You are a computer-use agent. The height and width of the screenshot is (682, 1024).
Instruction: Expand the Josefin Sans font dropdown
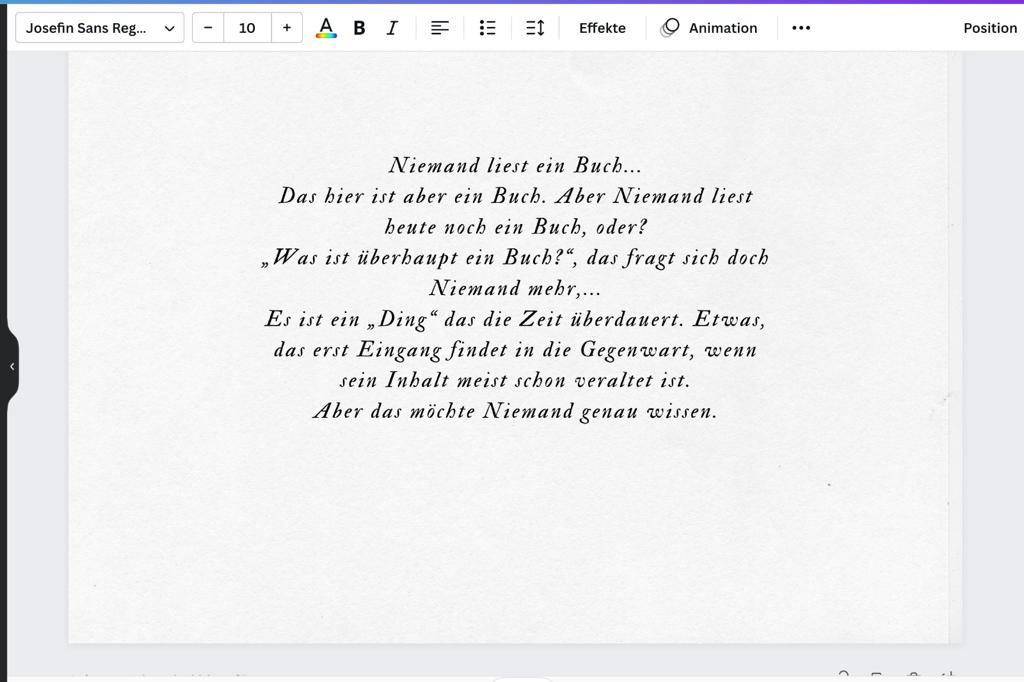pos(100,28)
